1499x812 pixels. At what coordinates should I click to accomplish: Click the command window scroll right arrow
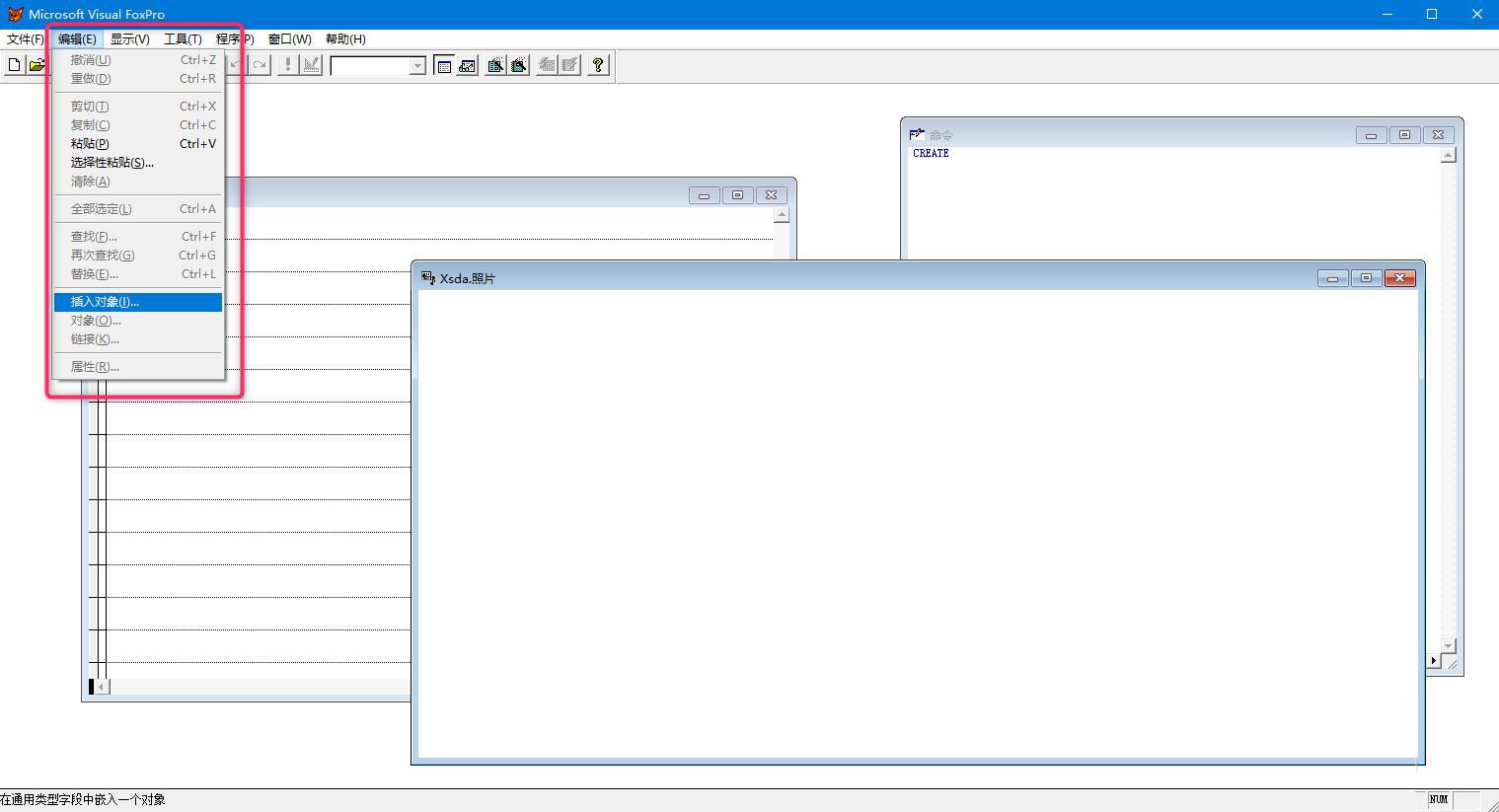click(1433, 660)
